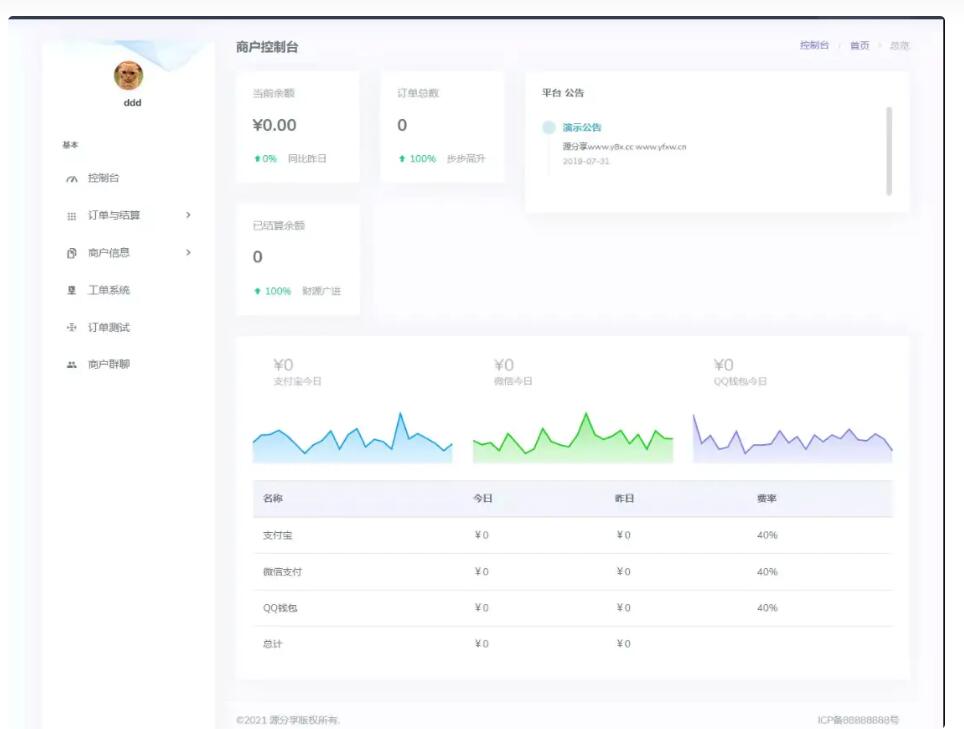Expand the 订单与结算 submenu chevron
Screen dimensions: 964x729
click(x=188, y=215)
